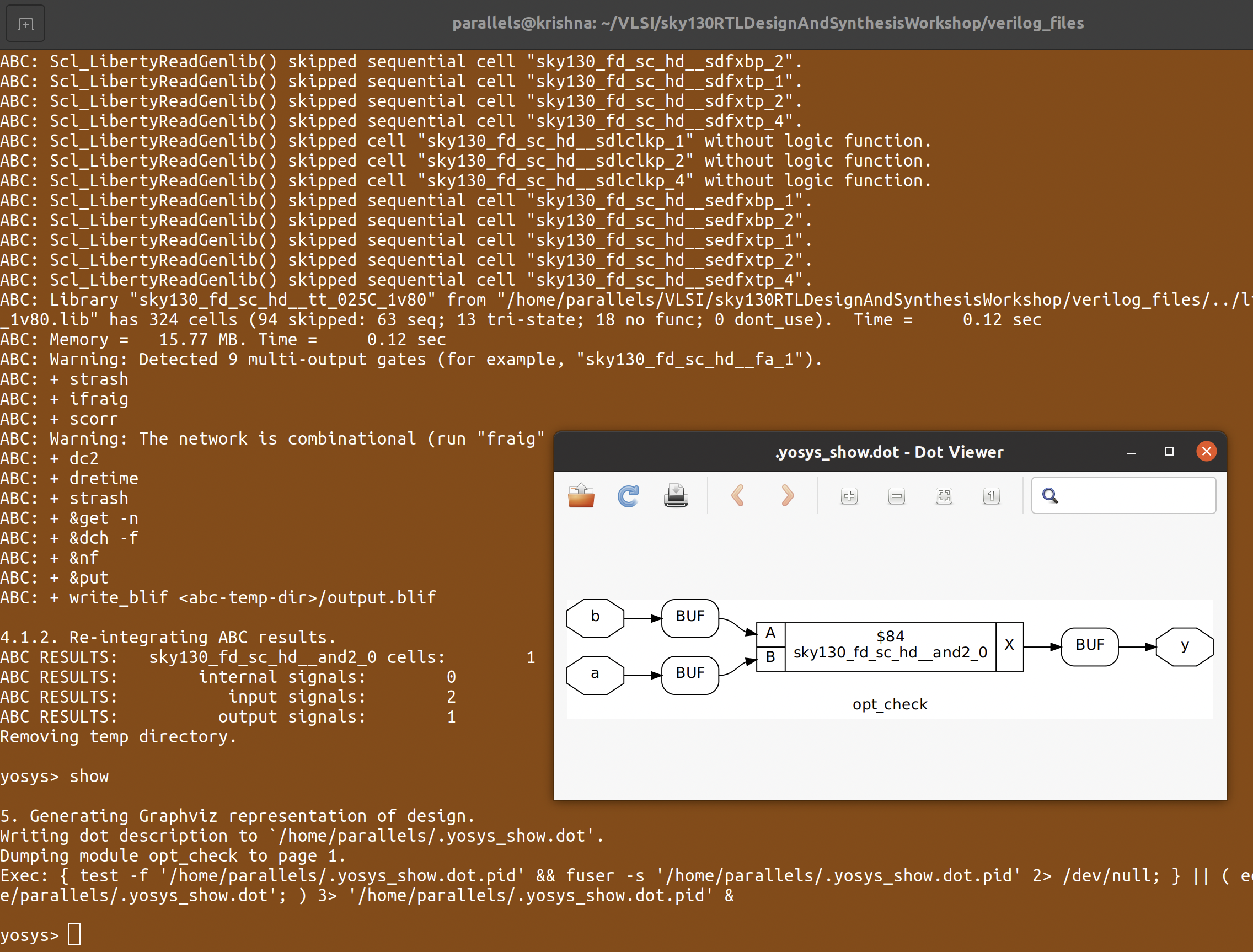Select input node a in the graph
Viewport: 1253px width, 952px height.
(x=595, y=675)
